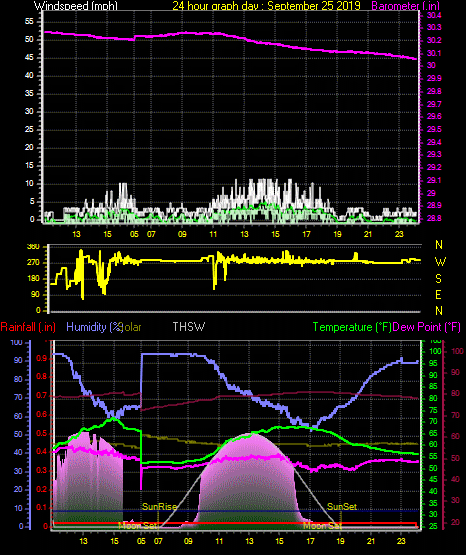Click hour 11 tick below windspeed graph
Image resolution: width=466 pixels, height=555 pixels.
coord(213,234)
